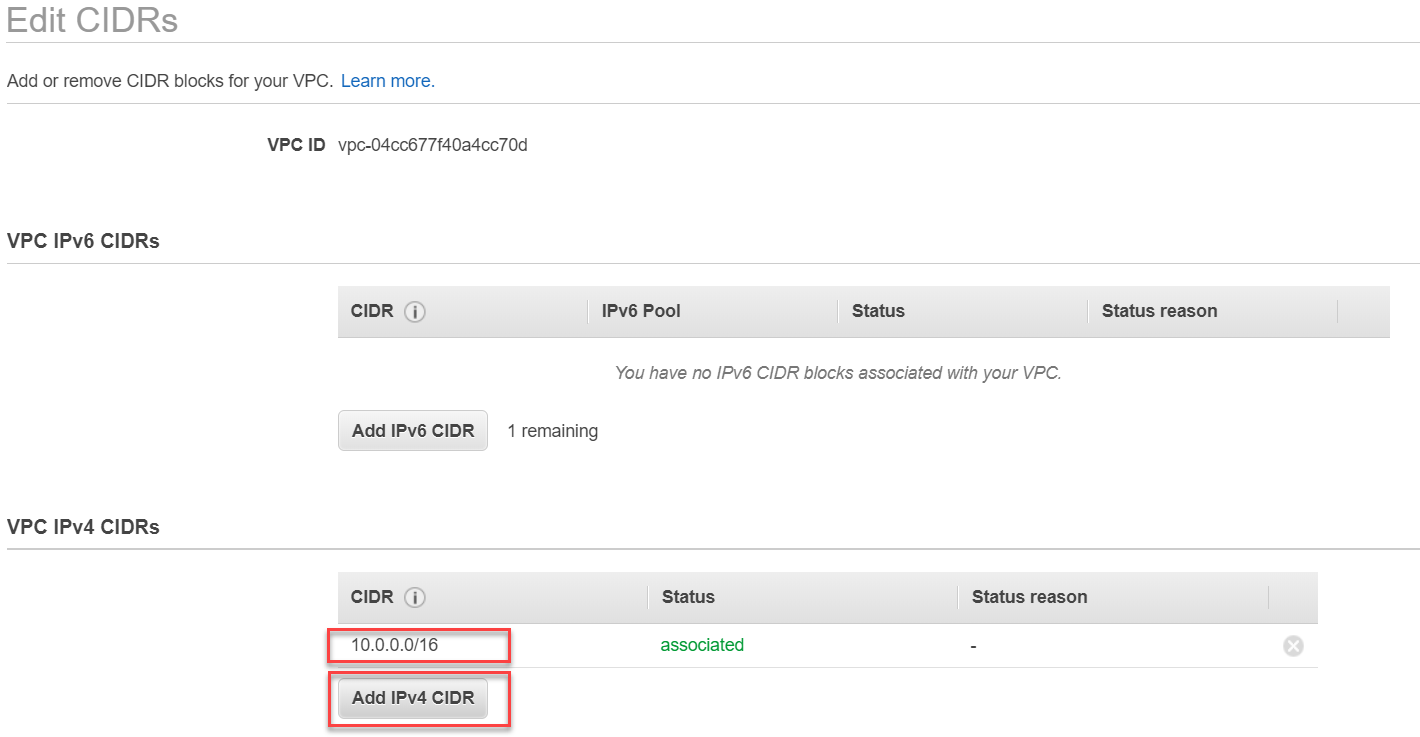
Task: Click the IPv4 CIDR info icon
Action: [415, 598]
